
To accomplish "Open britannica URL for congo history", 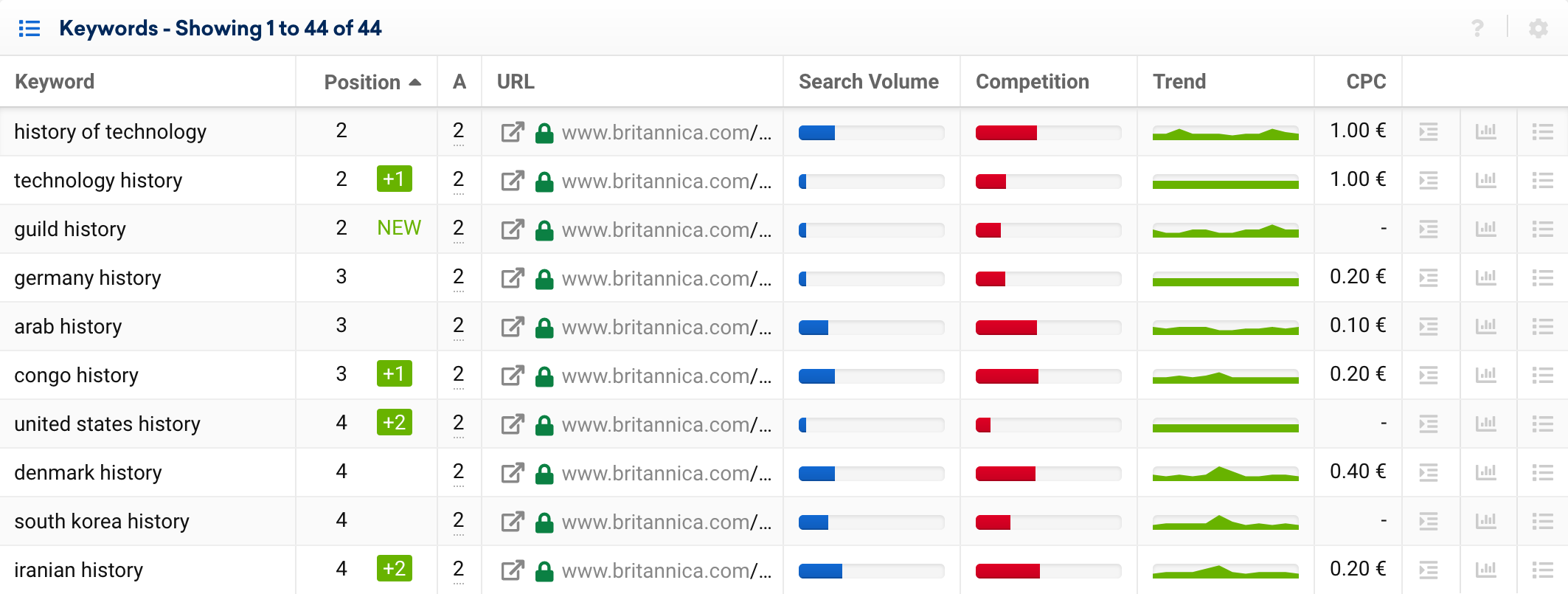I will [666, 376].
